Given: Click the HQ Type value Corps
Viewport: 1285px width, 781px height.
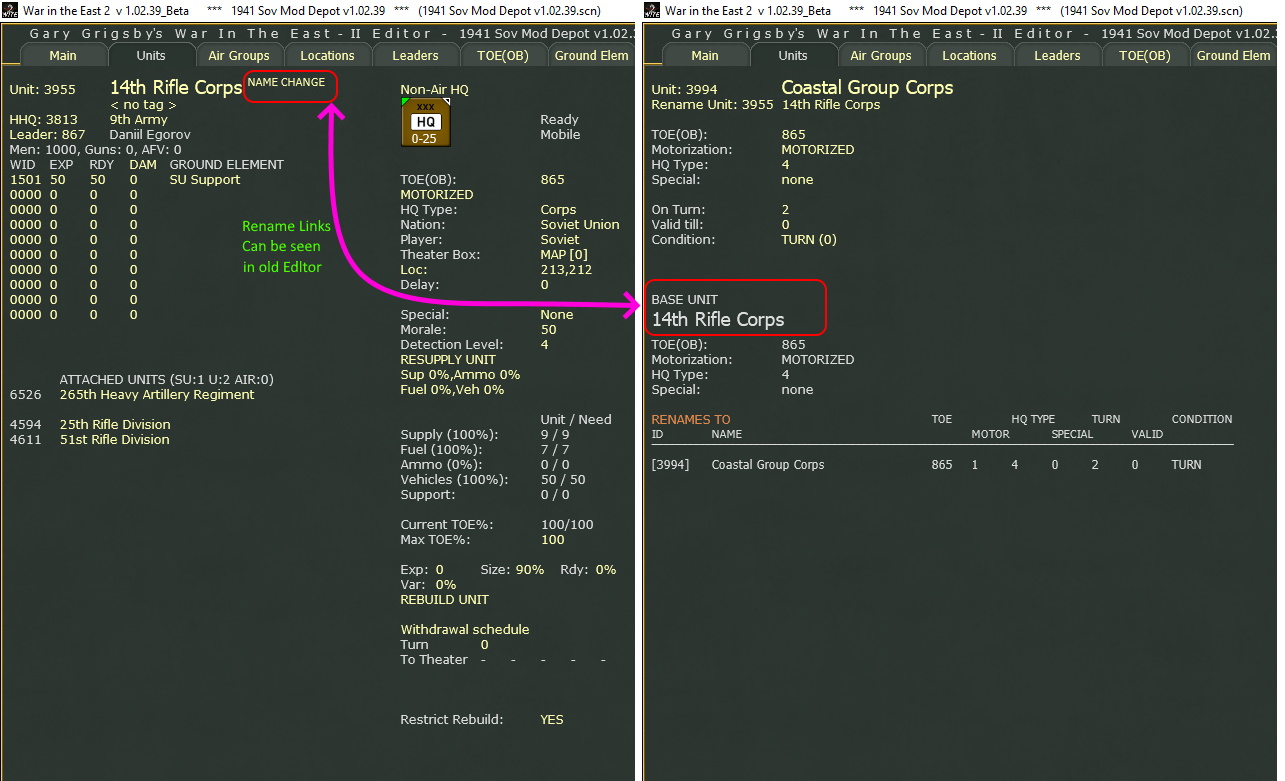Looking at the screenshot, I should [x=558, y=210].
